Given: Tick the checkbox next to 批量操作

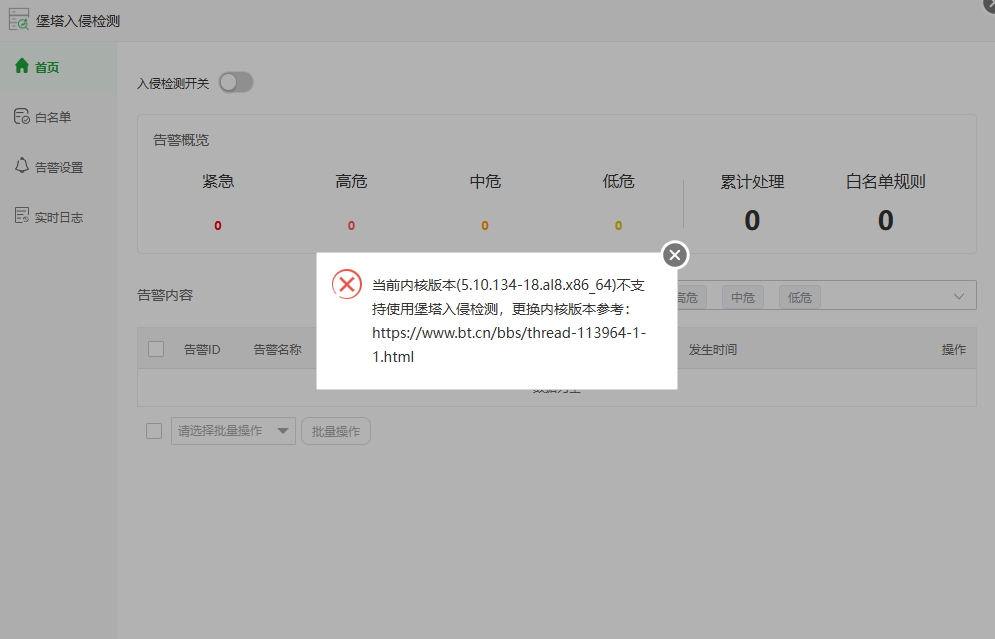Looking at the screenshot, I should point(153,430).
